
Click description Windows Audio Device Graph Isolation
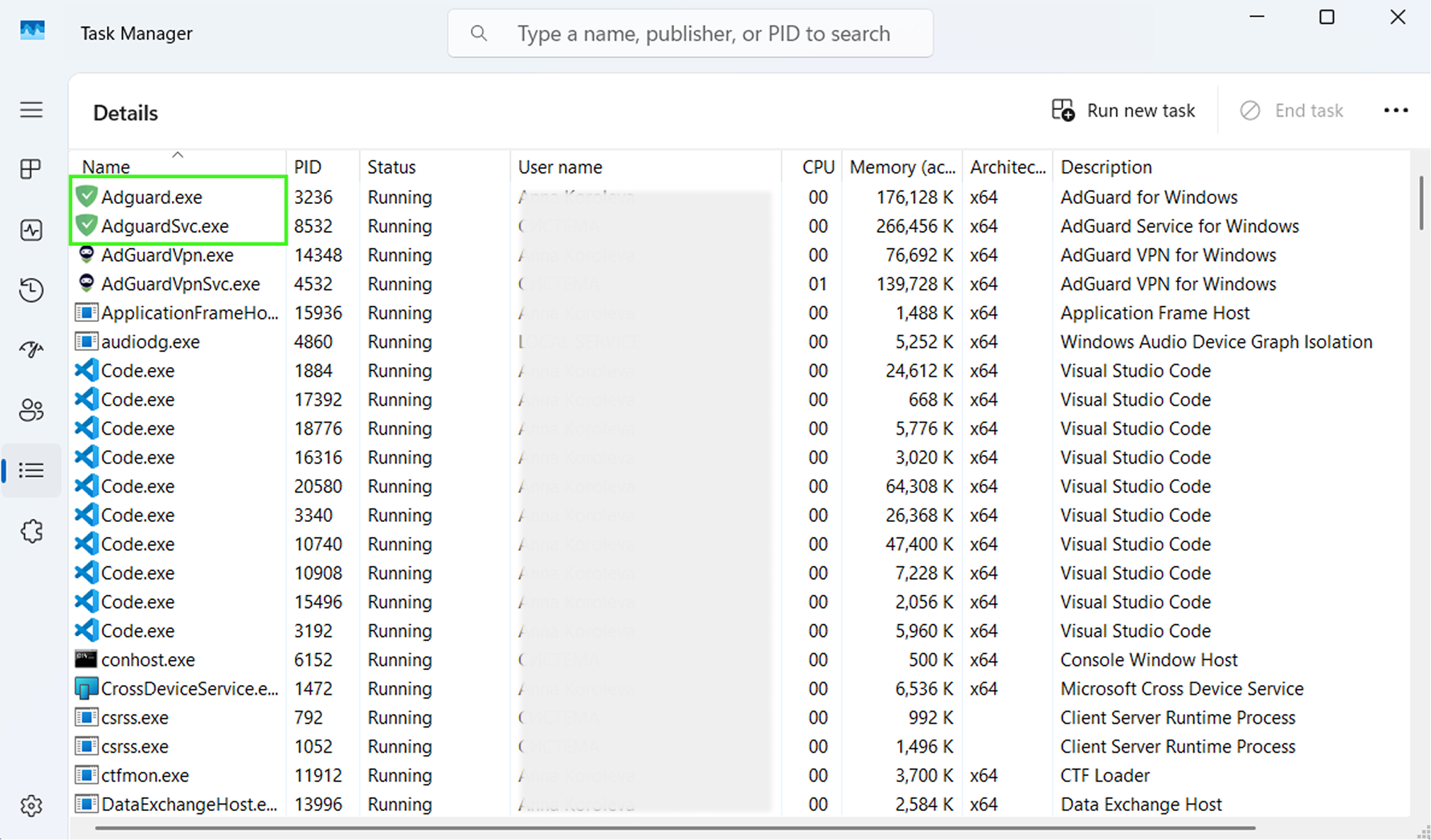point(1216,342)
